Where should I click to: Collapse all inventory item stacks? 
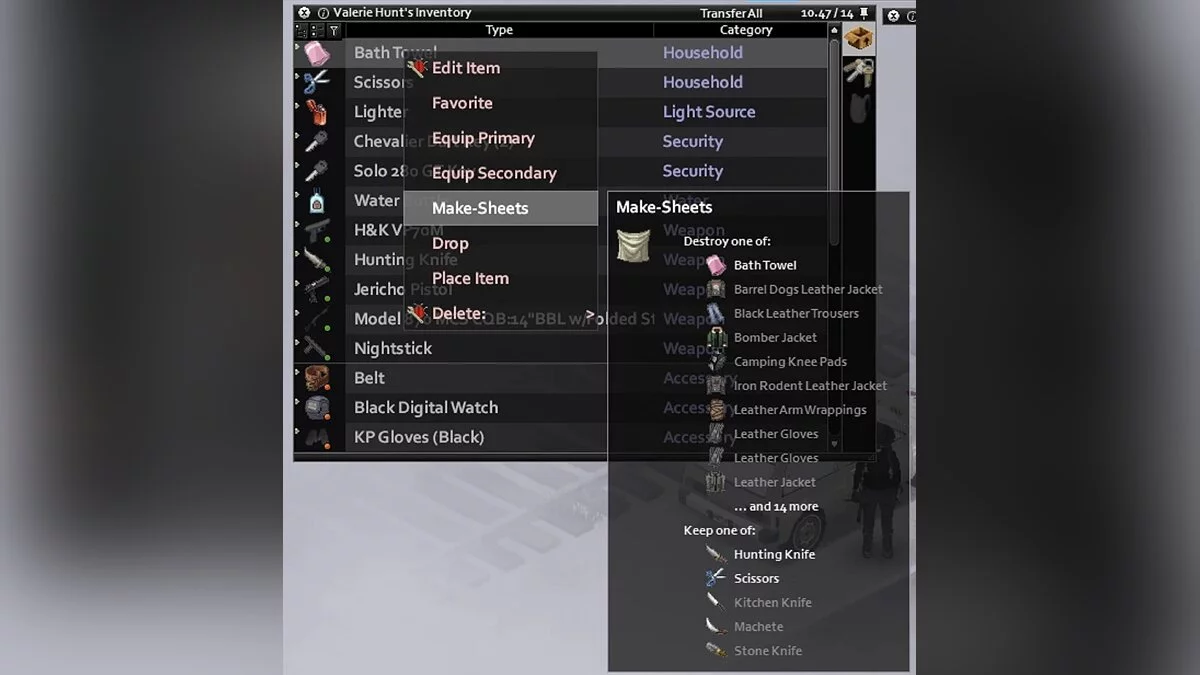pos(317,31)
